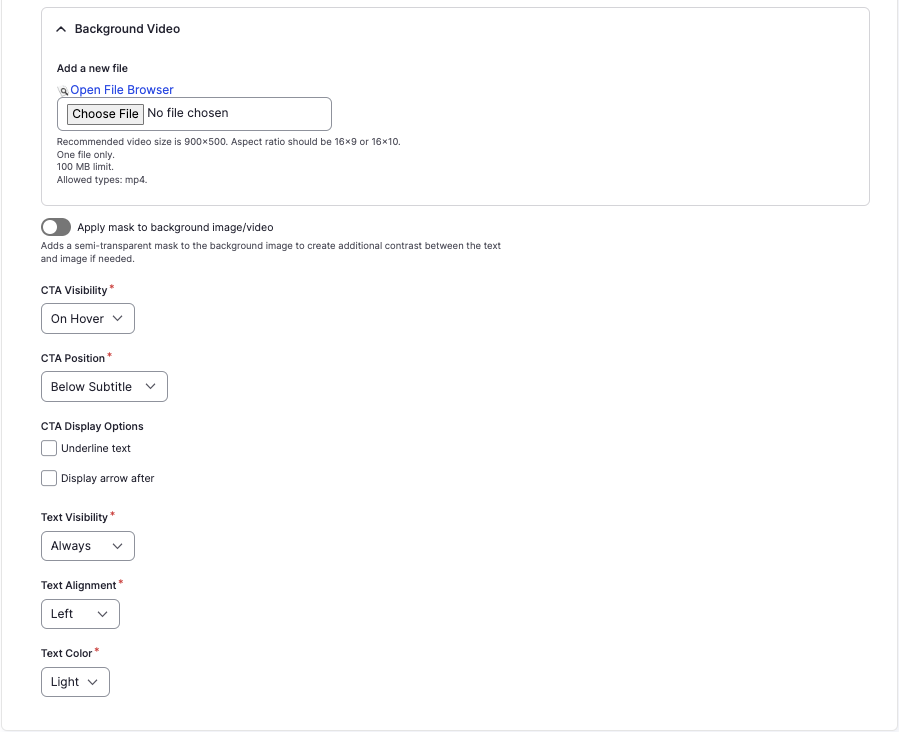Open the Text Color 'Light' dropdown
Screen dimensions: 899x732
(75, 682)
